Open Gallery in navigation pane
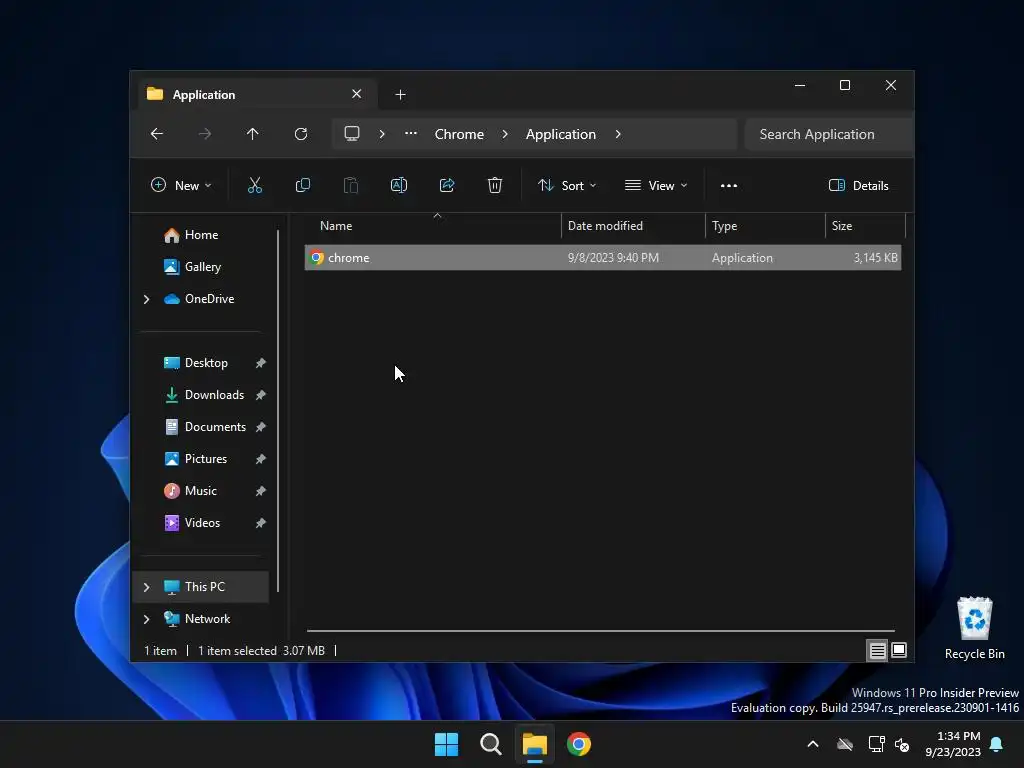1024x768 pixels. click(x=202, y=267)
